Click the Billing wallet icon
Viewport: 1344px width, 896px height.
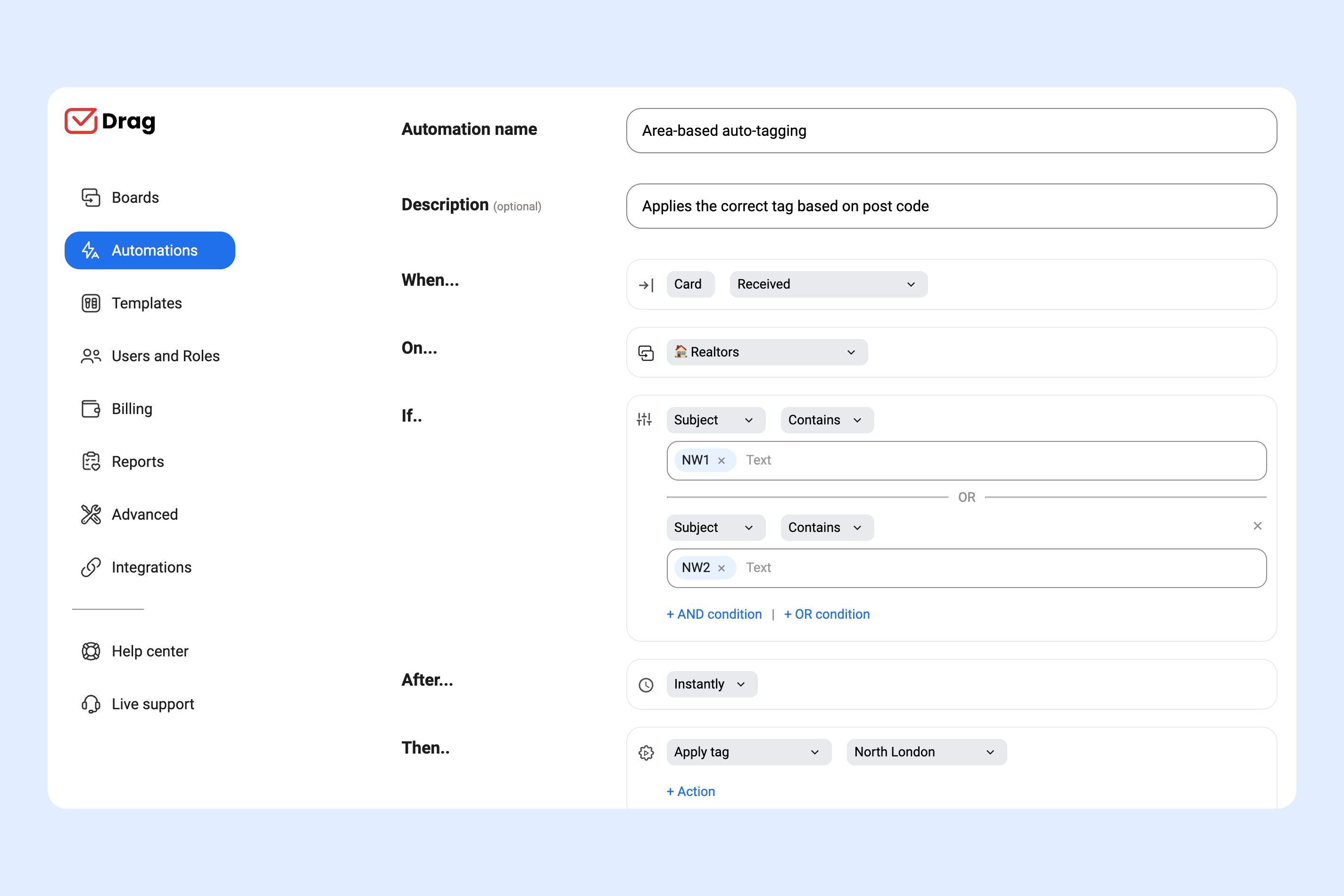(x=91, y=408)
